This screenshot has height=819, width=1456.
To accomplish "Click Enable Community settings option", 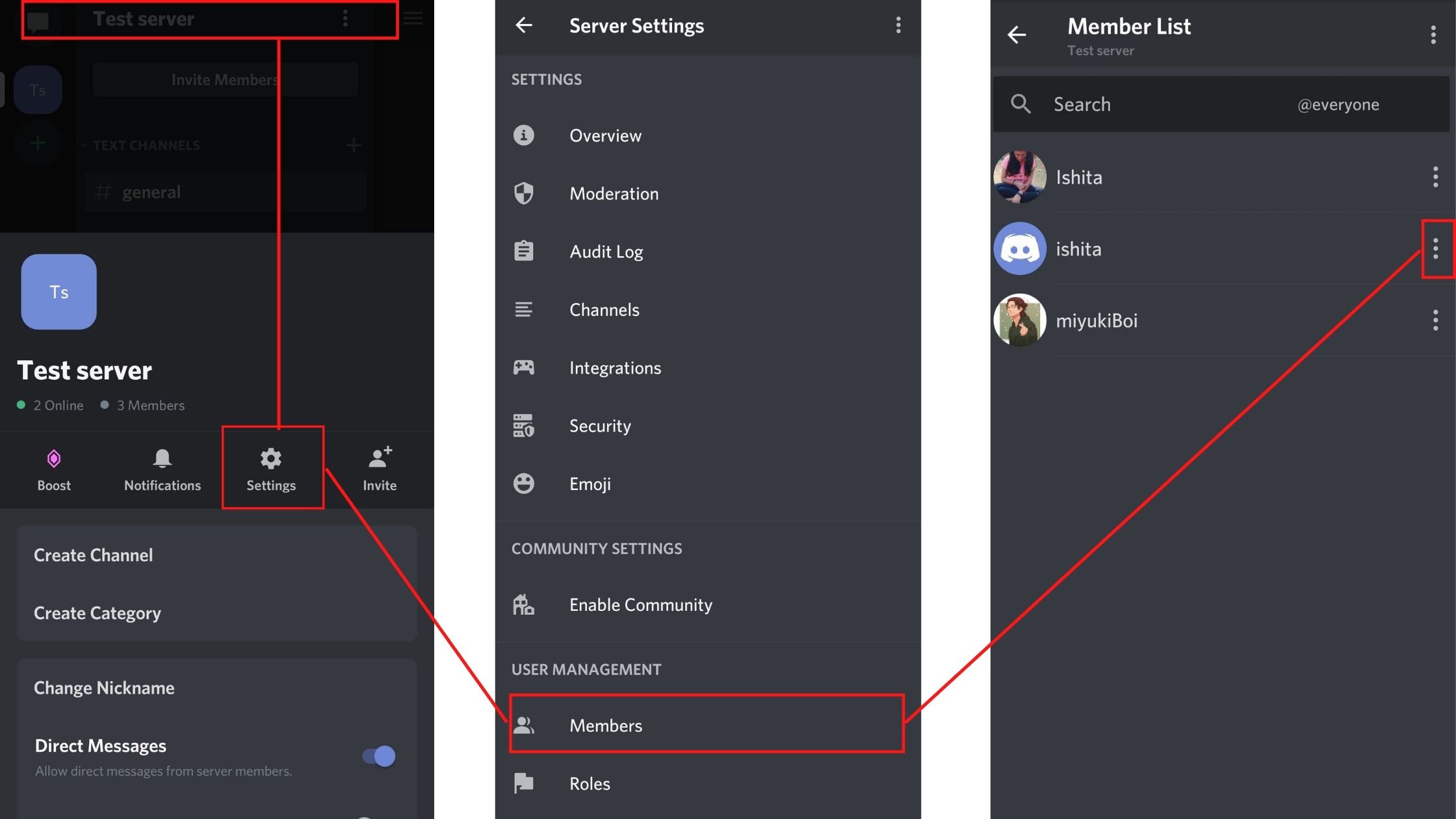I will pos(640,605).
